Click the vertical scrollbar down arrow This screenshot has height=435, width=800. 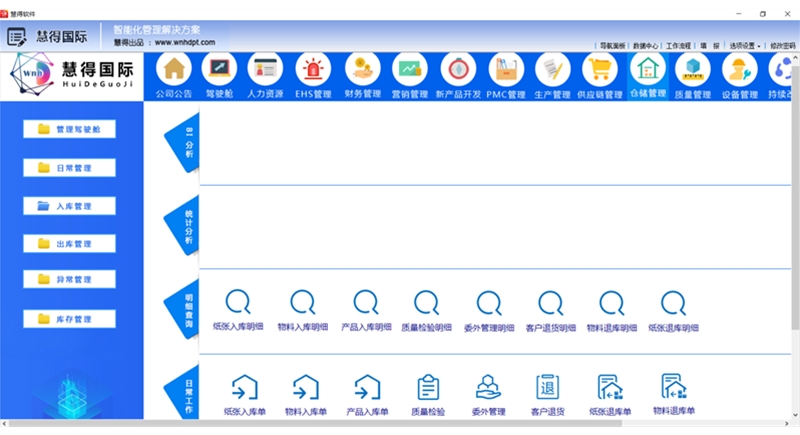(795, 415)
